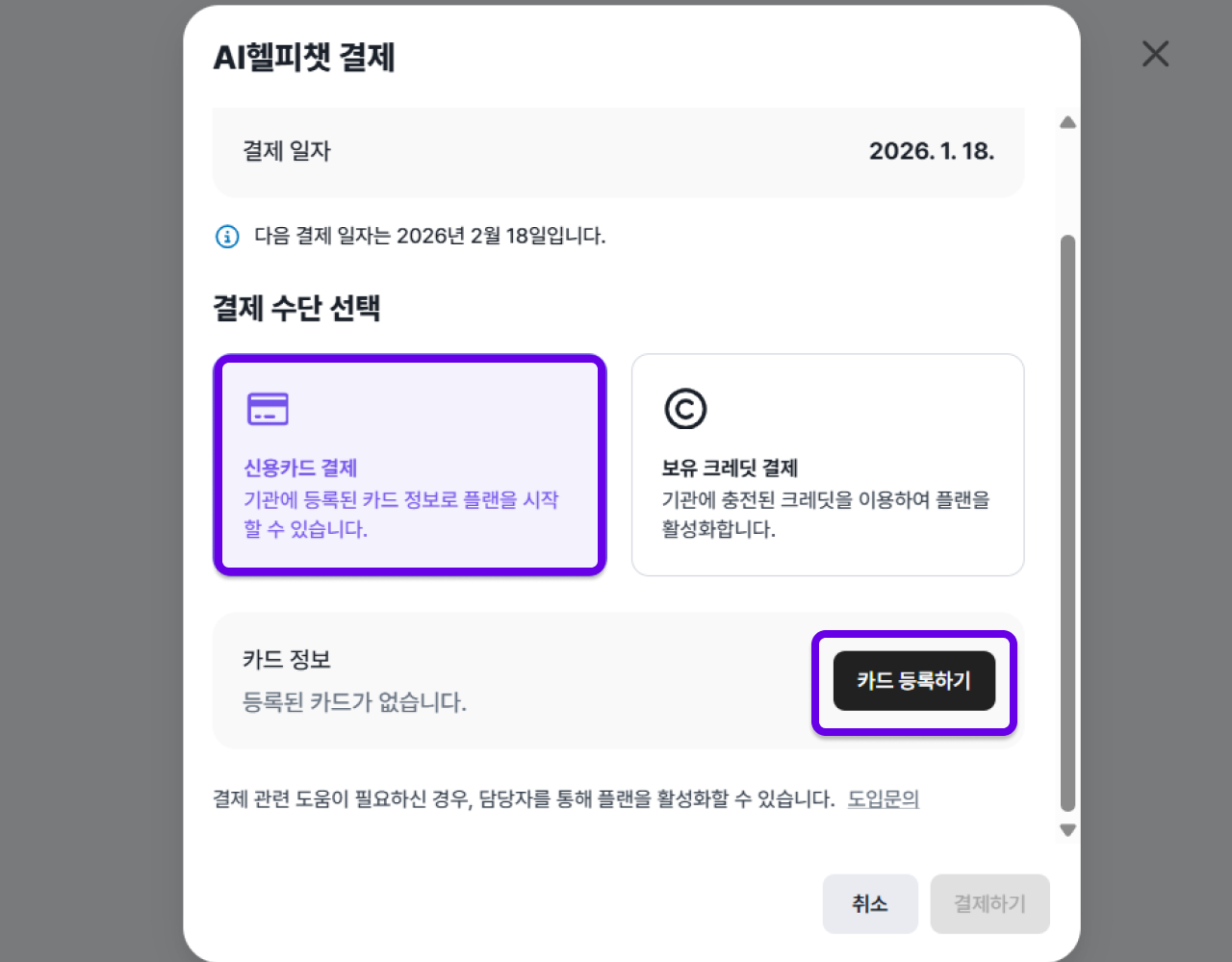1232x962 pixels.
Task: Click the 2026. 1. 18. payment date value
Action: tap(932, 152)
